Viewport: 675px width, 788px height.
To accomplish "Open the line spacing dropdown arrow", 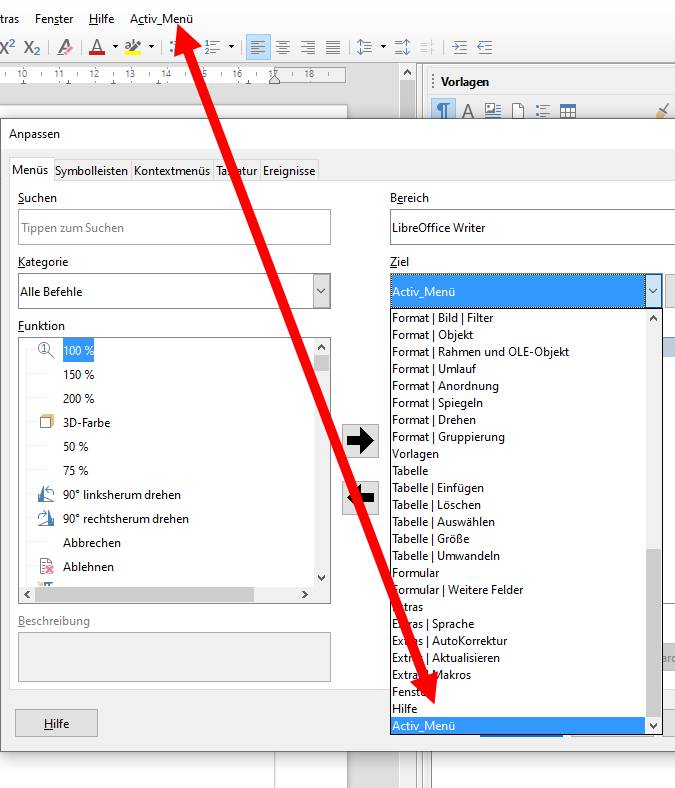I will pos(383,47).
